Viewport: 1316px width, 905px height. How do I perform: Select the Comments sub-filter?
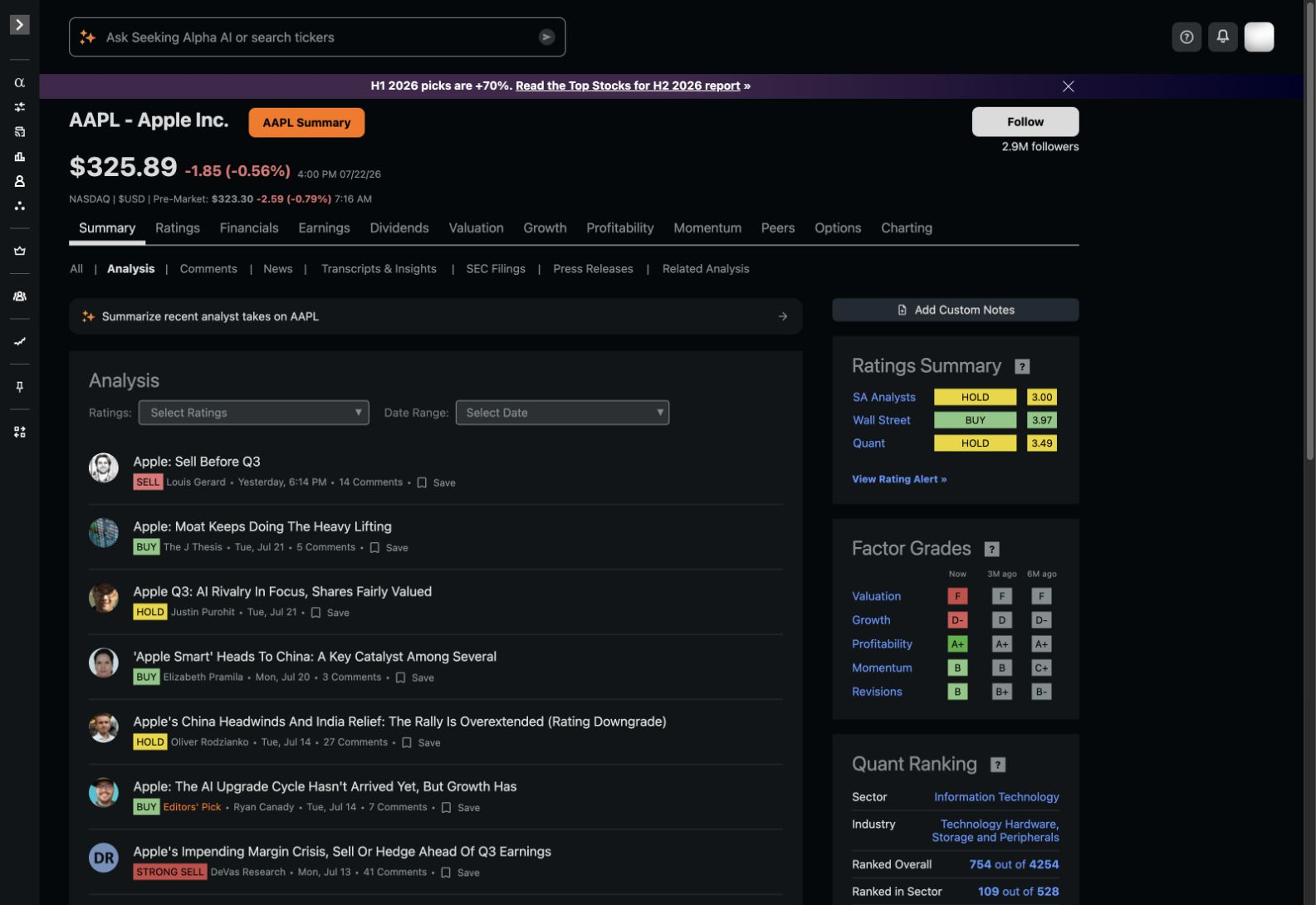pos(208,269)
